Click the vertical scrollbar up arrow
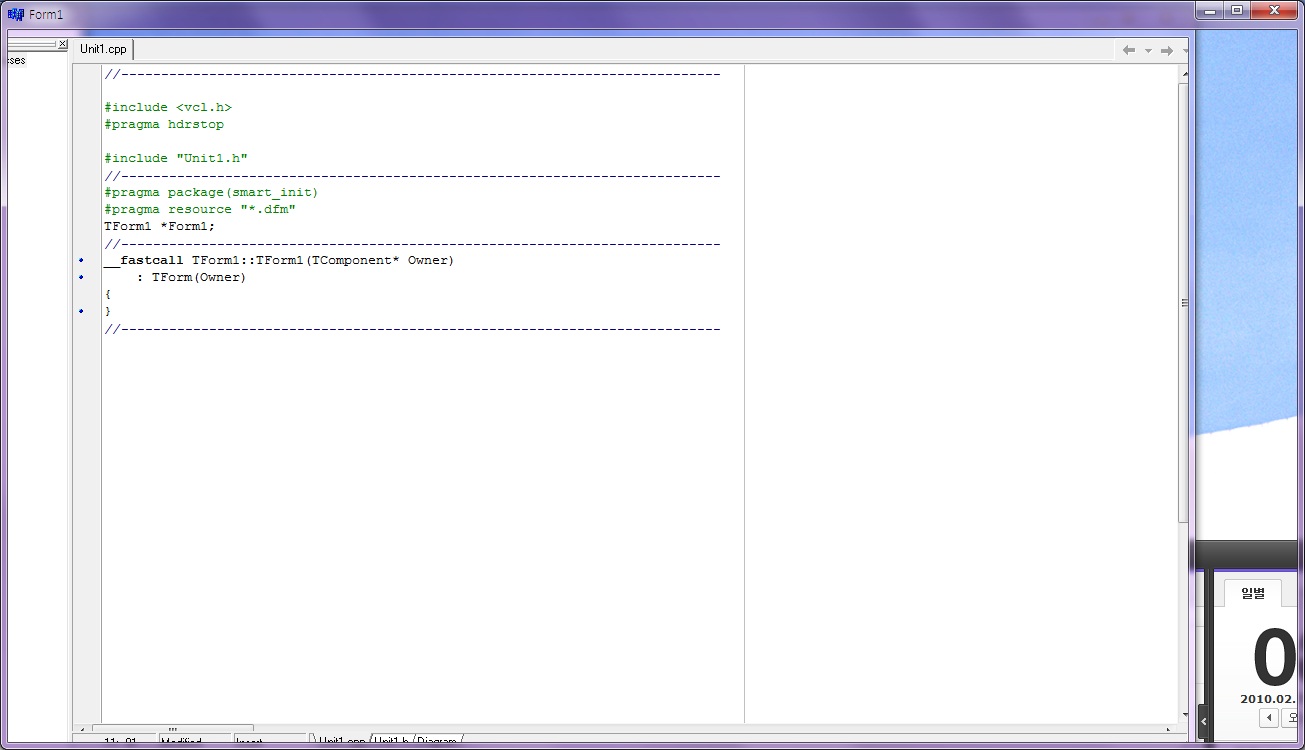This screenshot has height=750, width=1305. point(1184,74)
